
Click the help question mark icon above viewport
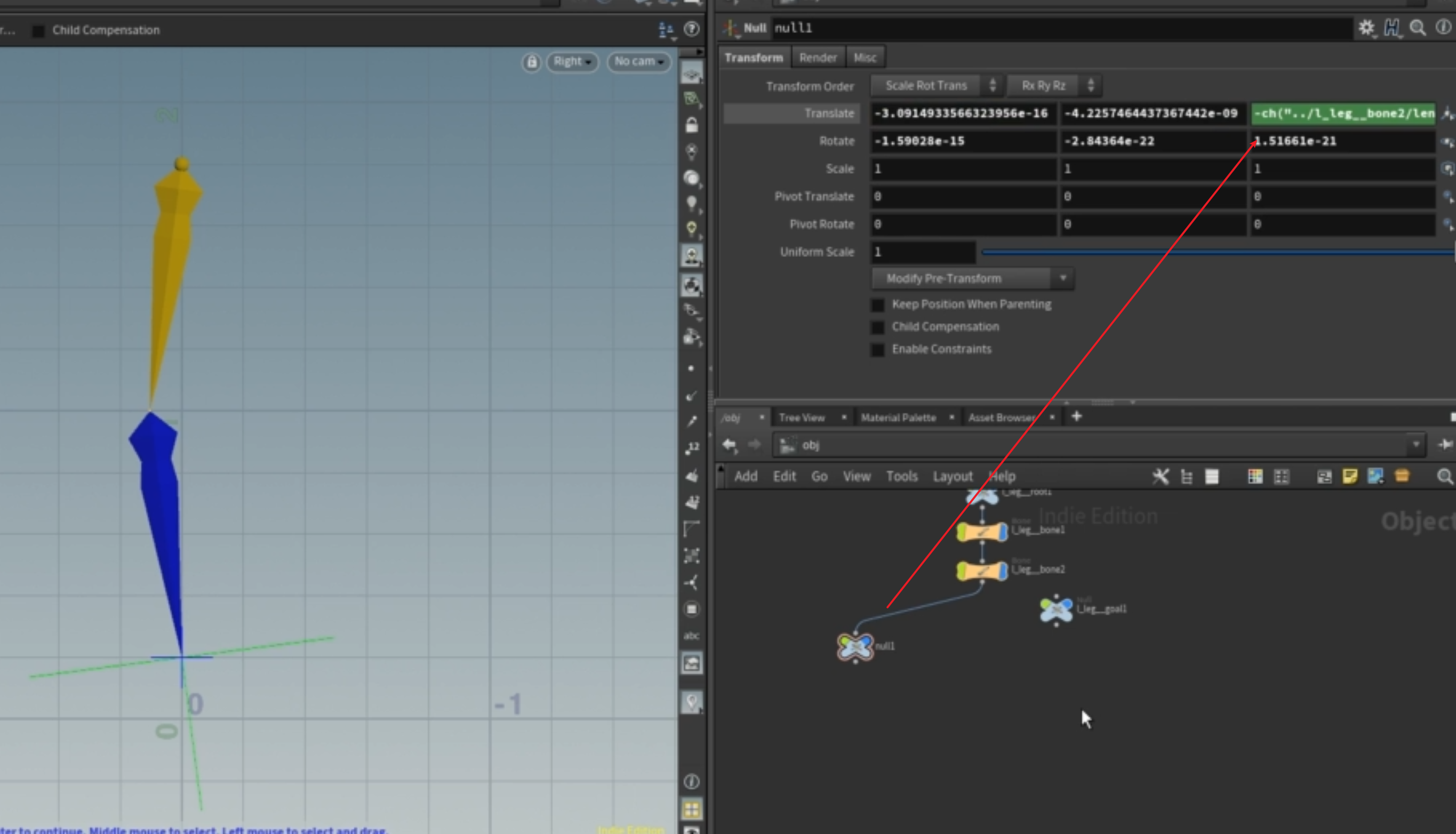(x=692, y=29)
